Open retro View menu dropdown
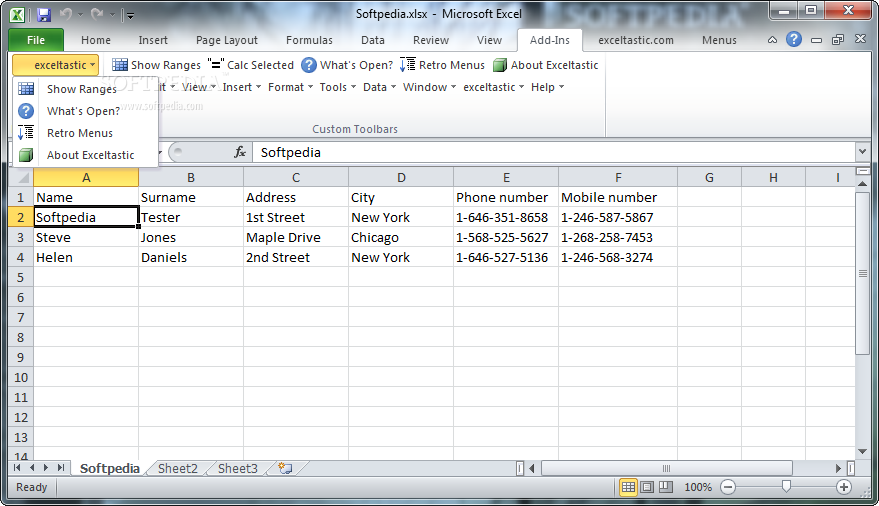Screen dimensions: 879x506 pos(198,87)
